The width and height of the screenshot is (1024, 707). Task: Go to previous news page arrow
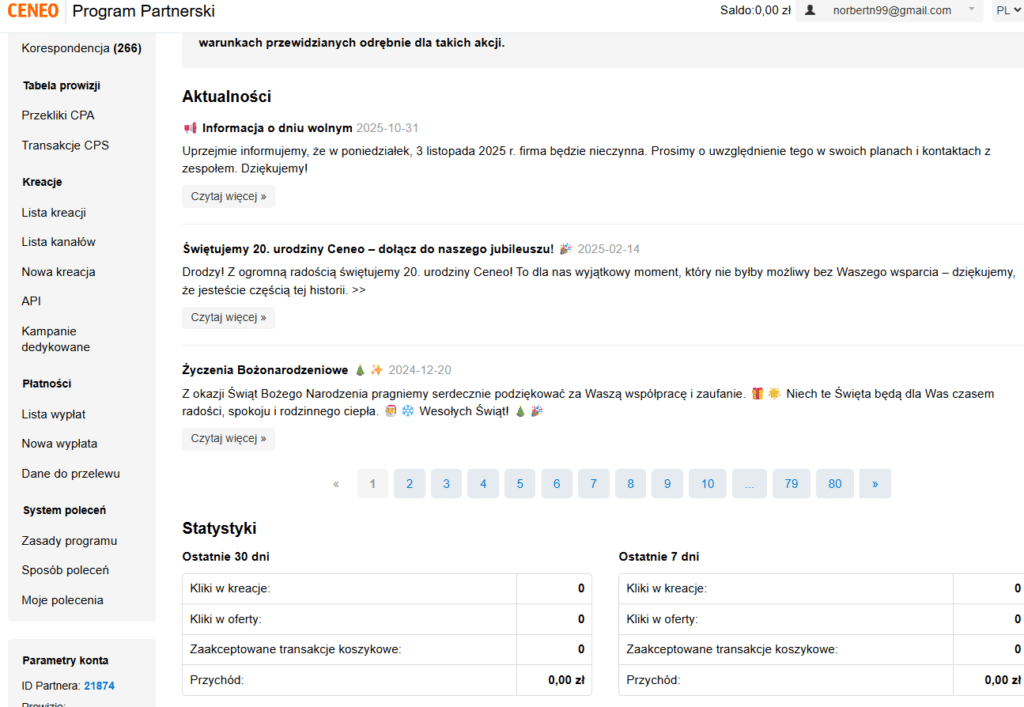click(336, 484)
